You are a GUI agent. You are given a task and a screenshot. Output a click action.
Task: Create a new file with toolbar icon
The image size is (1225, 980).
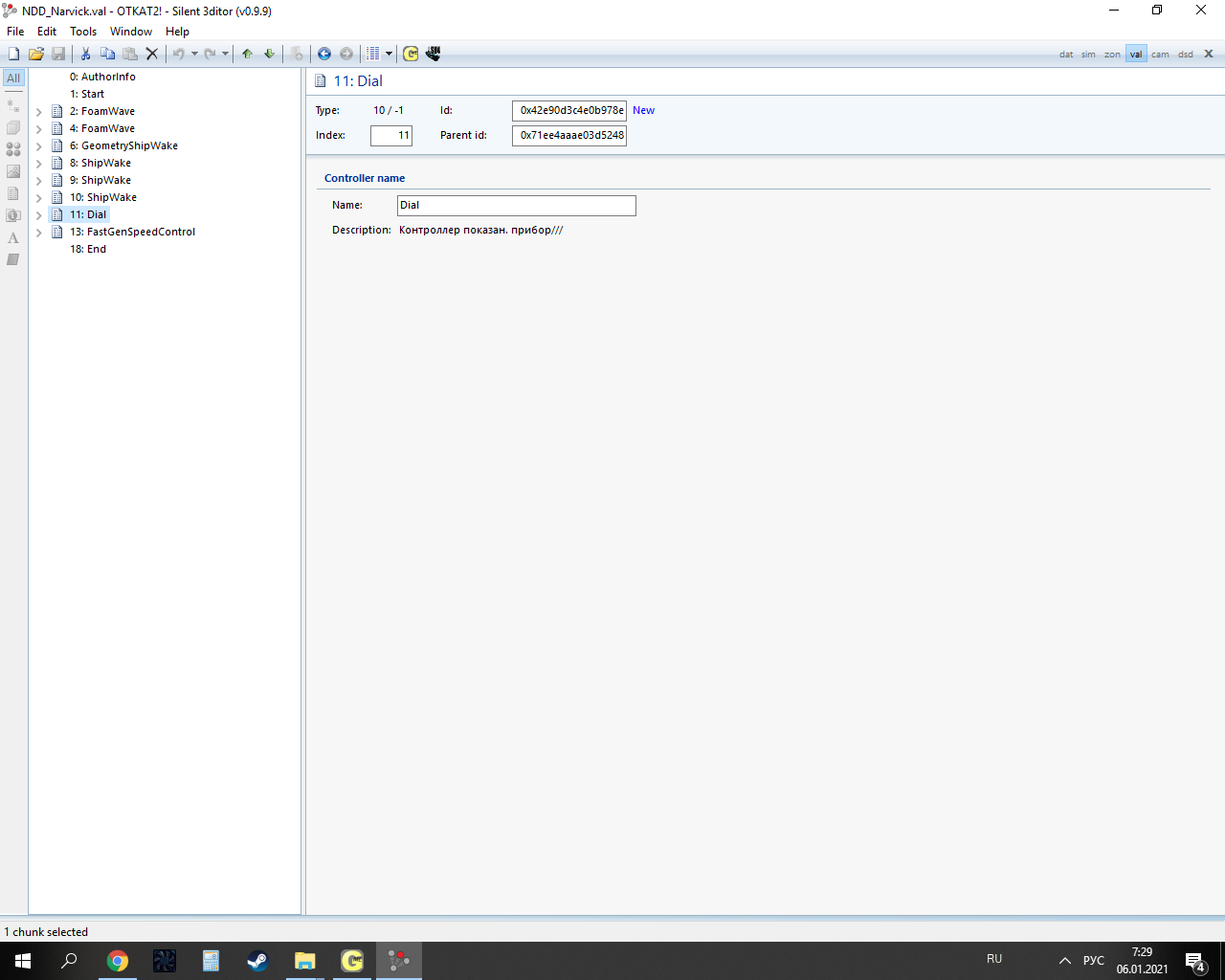[x=13, y=54]
